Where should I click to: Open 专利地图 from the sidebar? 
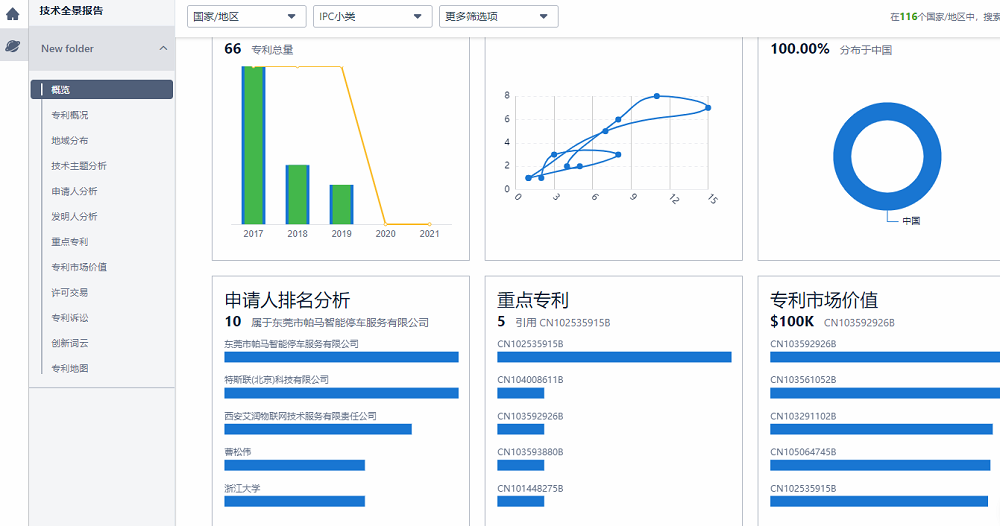pyautogui.click(x=70, y=368)
